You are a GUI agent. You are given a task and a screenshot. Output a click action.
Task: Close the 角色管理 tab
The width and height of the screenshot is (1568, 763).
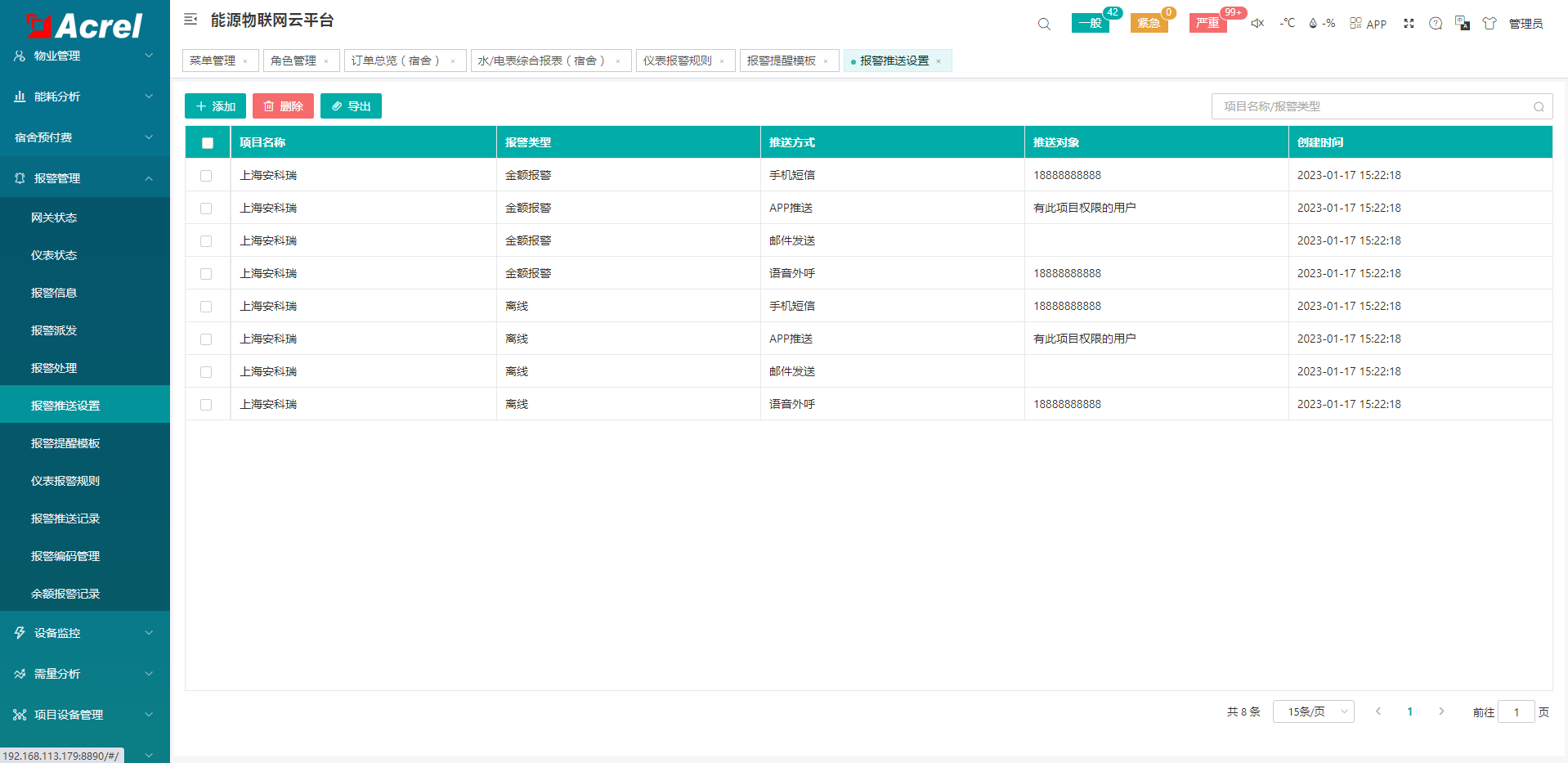tap(326, 61)
